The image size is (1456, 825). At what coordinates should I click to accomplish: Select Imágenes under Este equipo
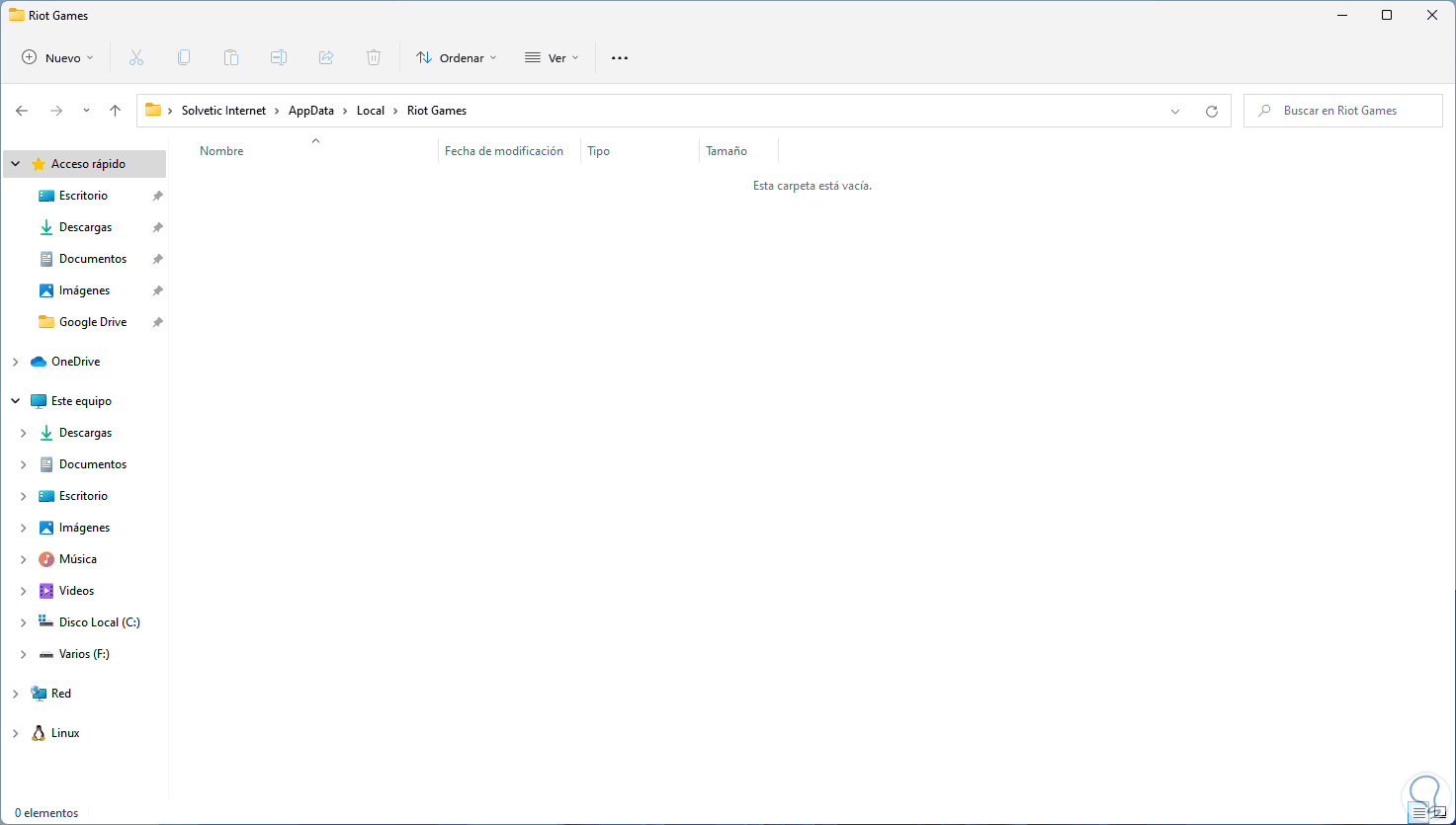pyautogui.click(x=85, y=528)
